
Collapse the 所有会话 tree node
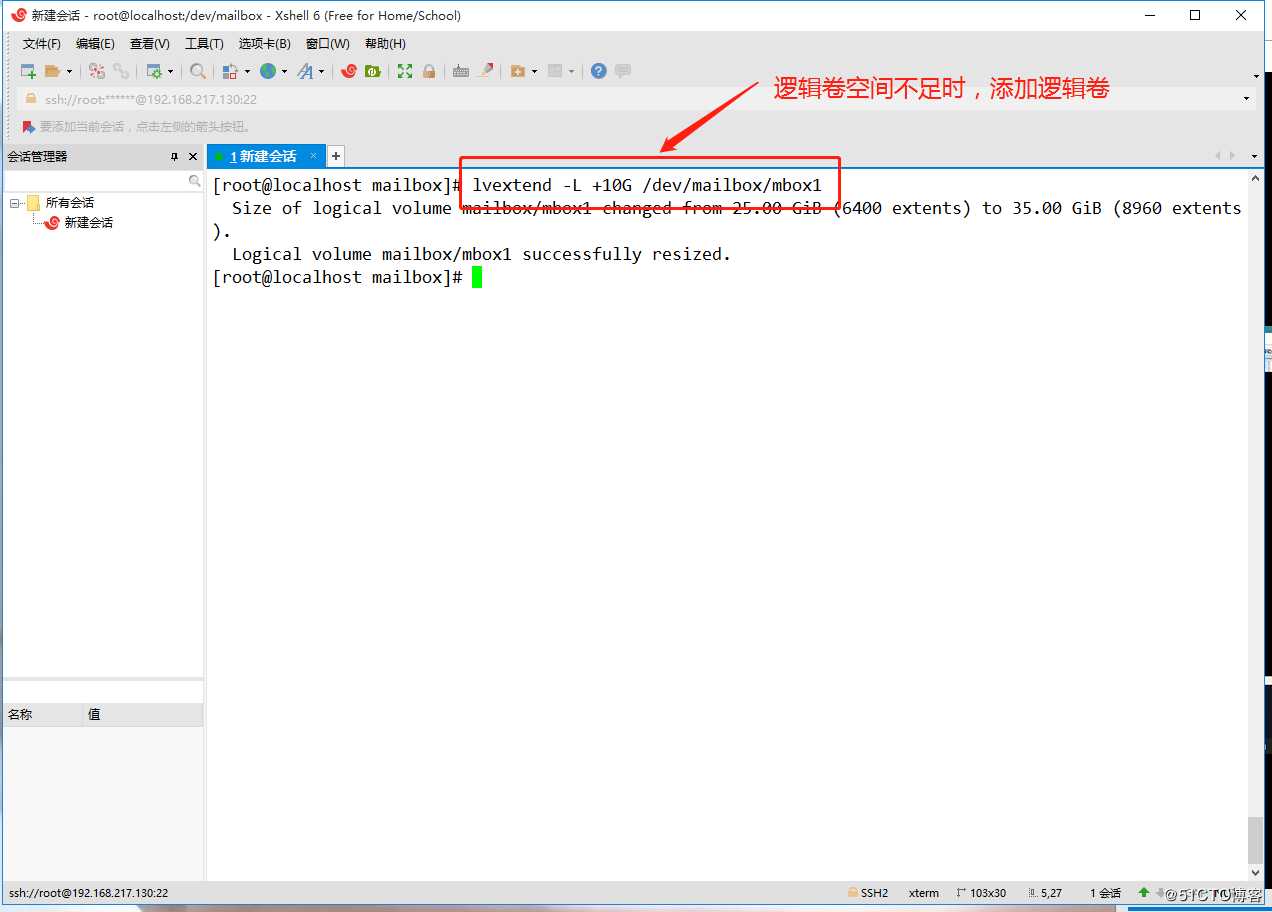14,202
